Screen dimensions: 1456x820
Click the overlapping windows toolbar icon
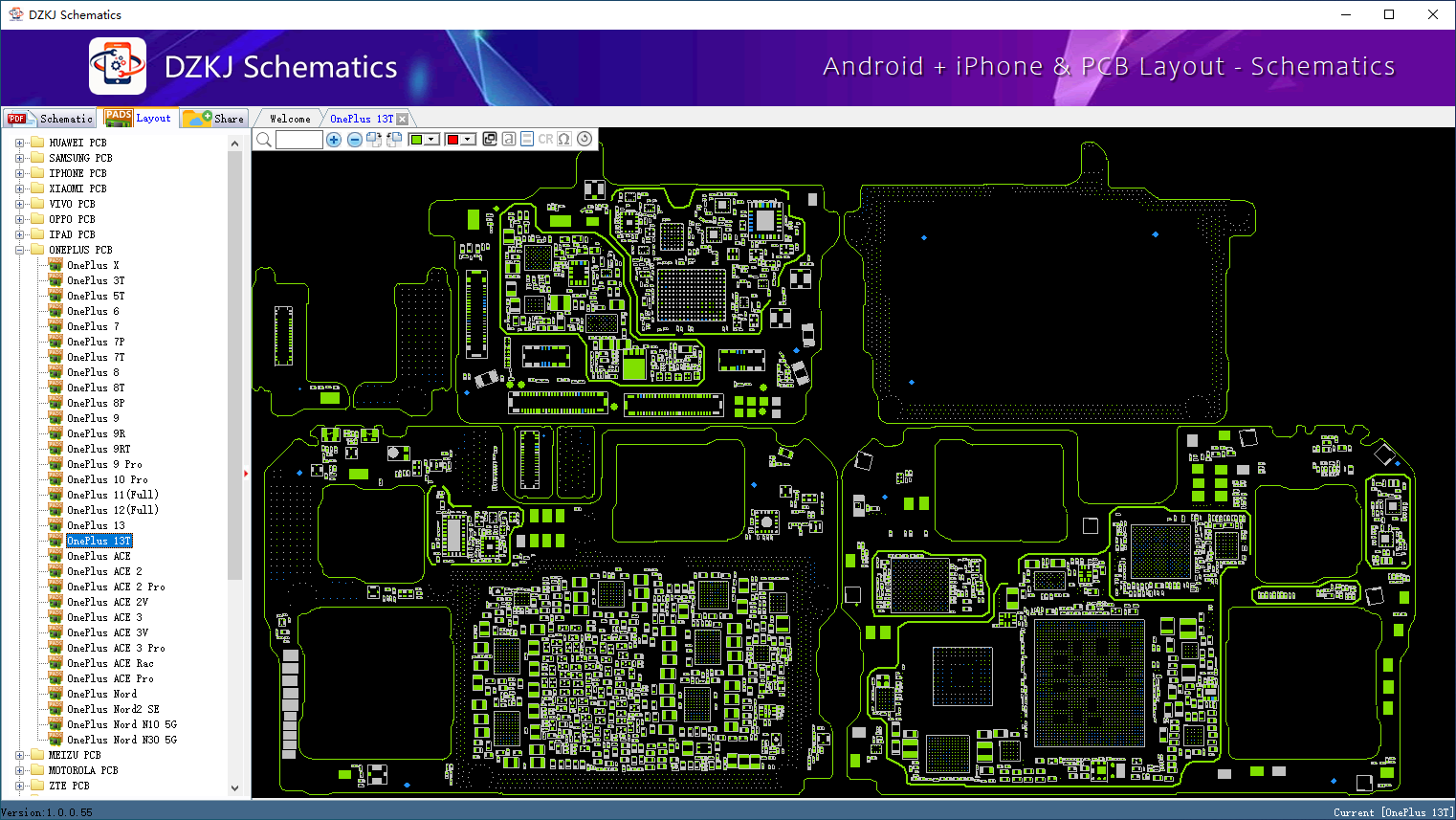490,139
